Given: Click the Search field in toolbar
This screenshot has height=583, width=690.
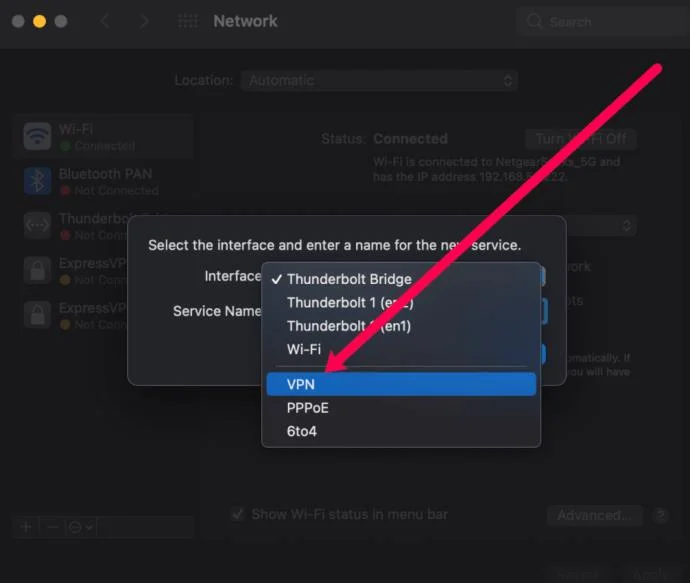Looking at the screenshot, I should coord(596,21).
